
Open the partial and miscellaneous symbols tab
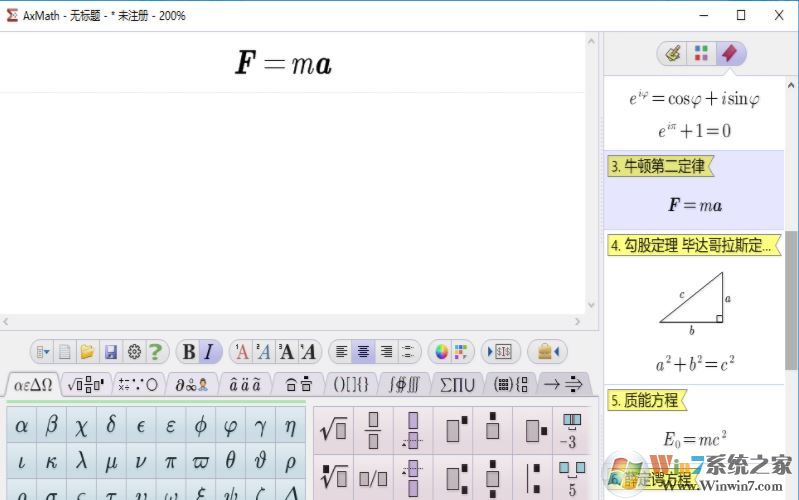tap(192, 385)
